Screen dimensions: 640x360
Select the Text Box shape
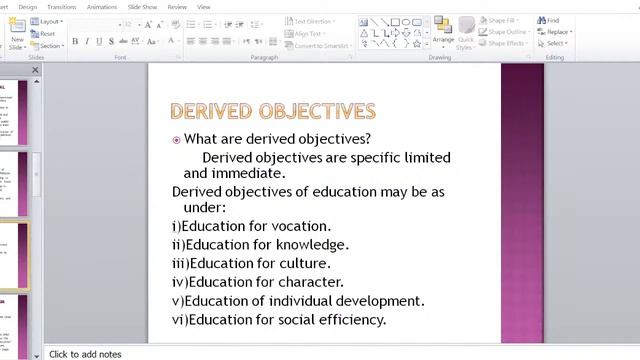363,22
